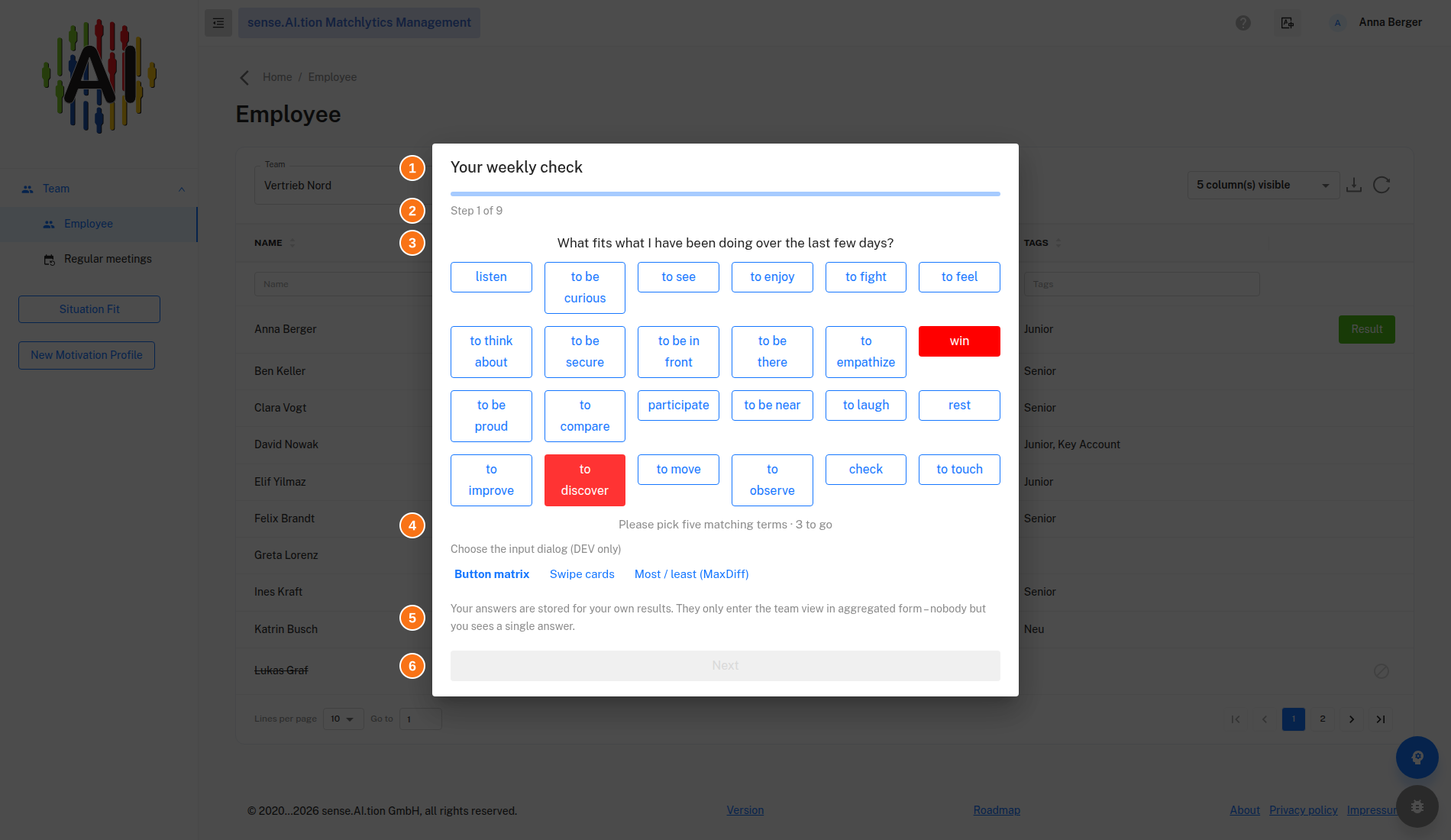Refresh the employee table

coord(1382,185)
